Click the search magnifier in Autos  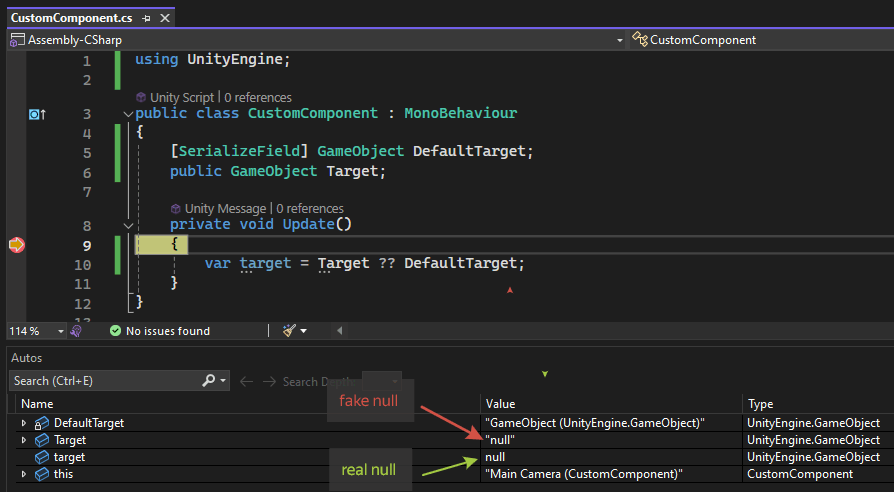click(x=209, y=381)
